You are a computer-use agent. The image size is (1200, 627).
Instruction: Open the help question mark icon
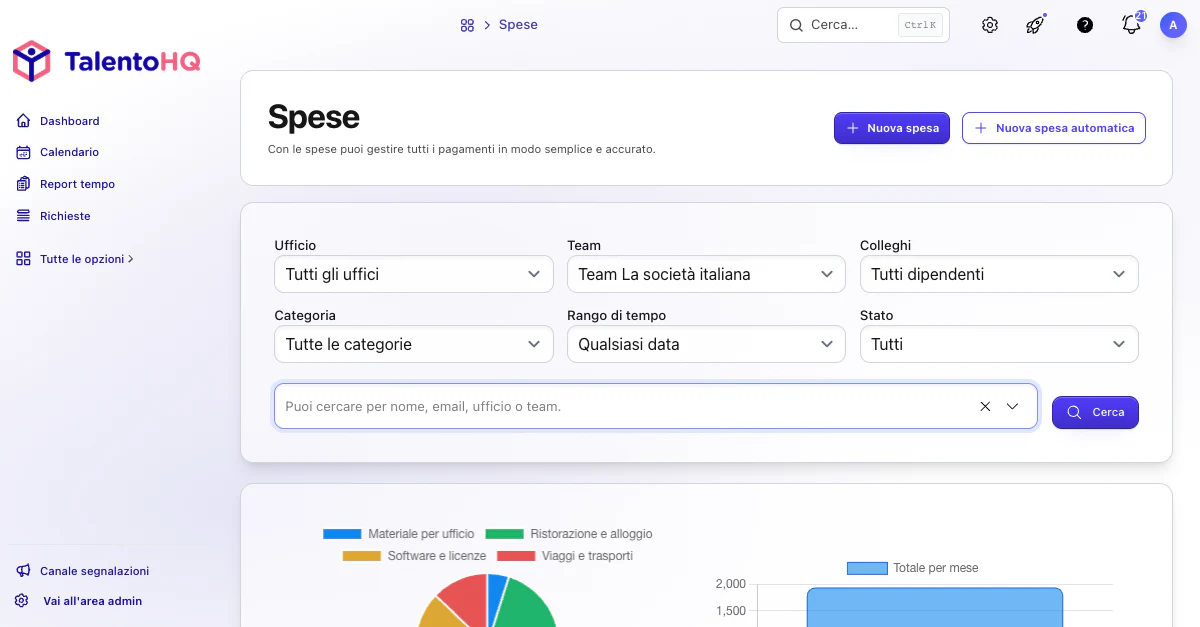(x=1085, y=25)
